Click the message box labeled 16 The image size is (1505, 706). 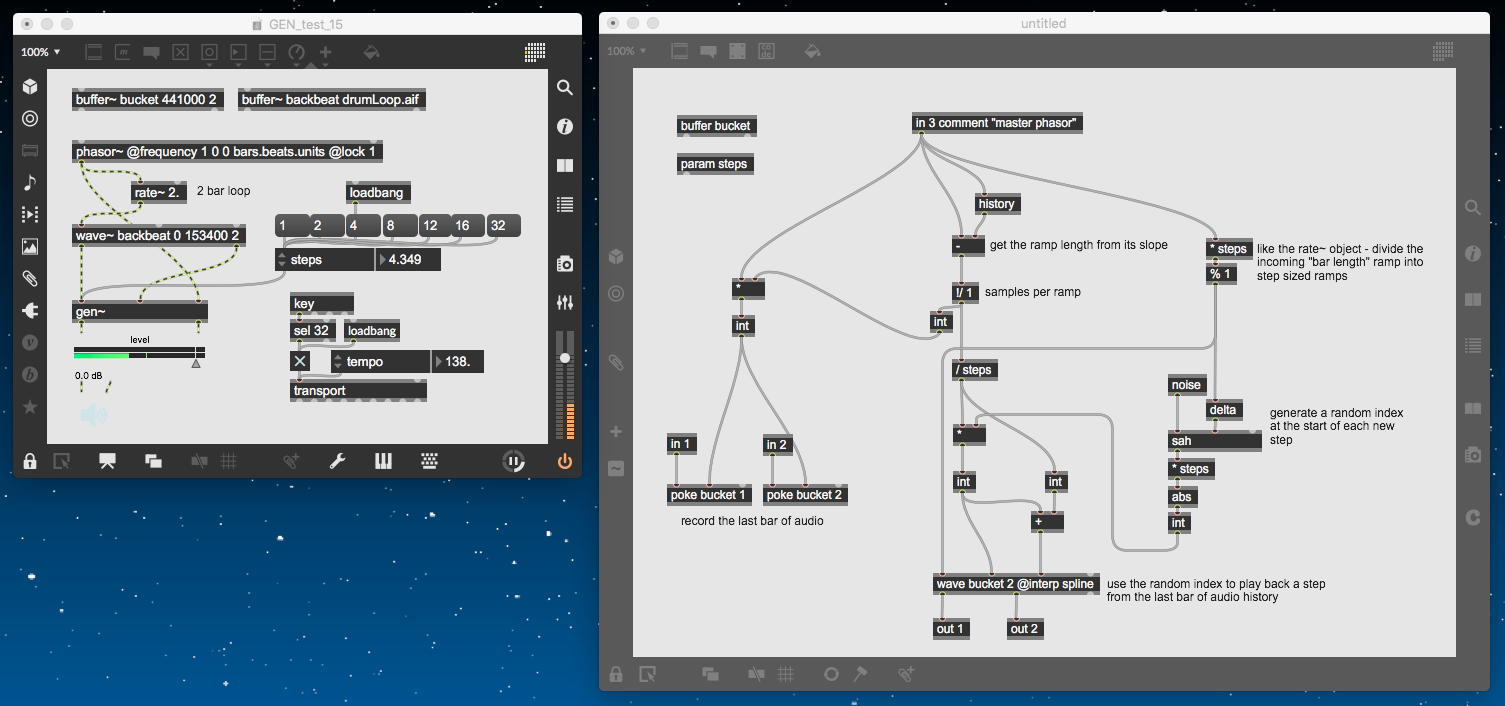click(x=467, y=226)
